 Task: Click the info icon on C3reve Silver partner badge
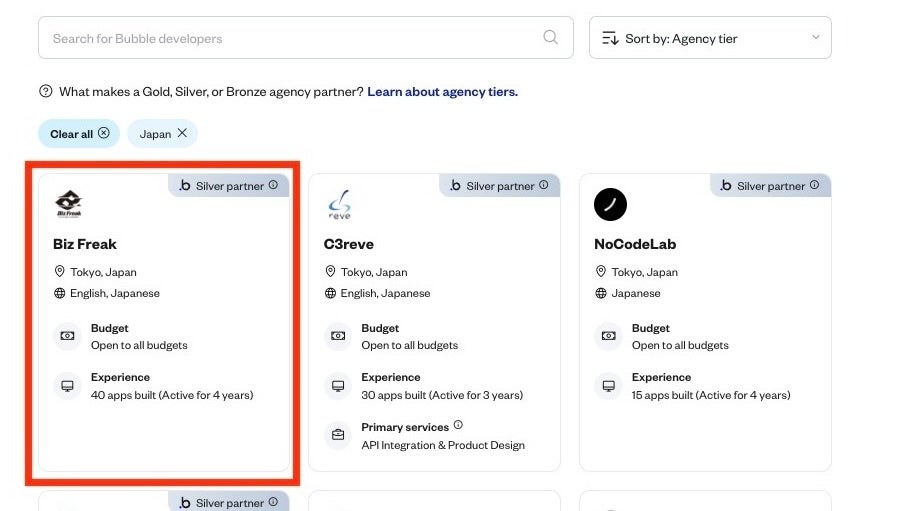(543, 184)
